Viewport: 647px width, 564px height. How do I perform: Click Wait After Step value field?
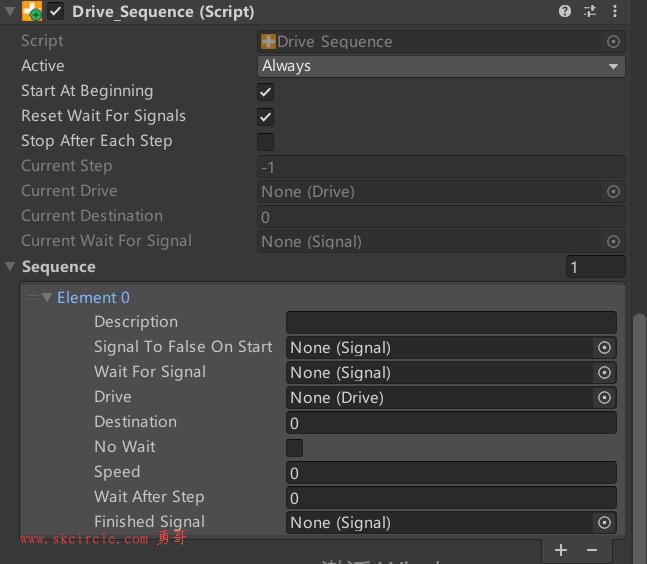[451, 498]
